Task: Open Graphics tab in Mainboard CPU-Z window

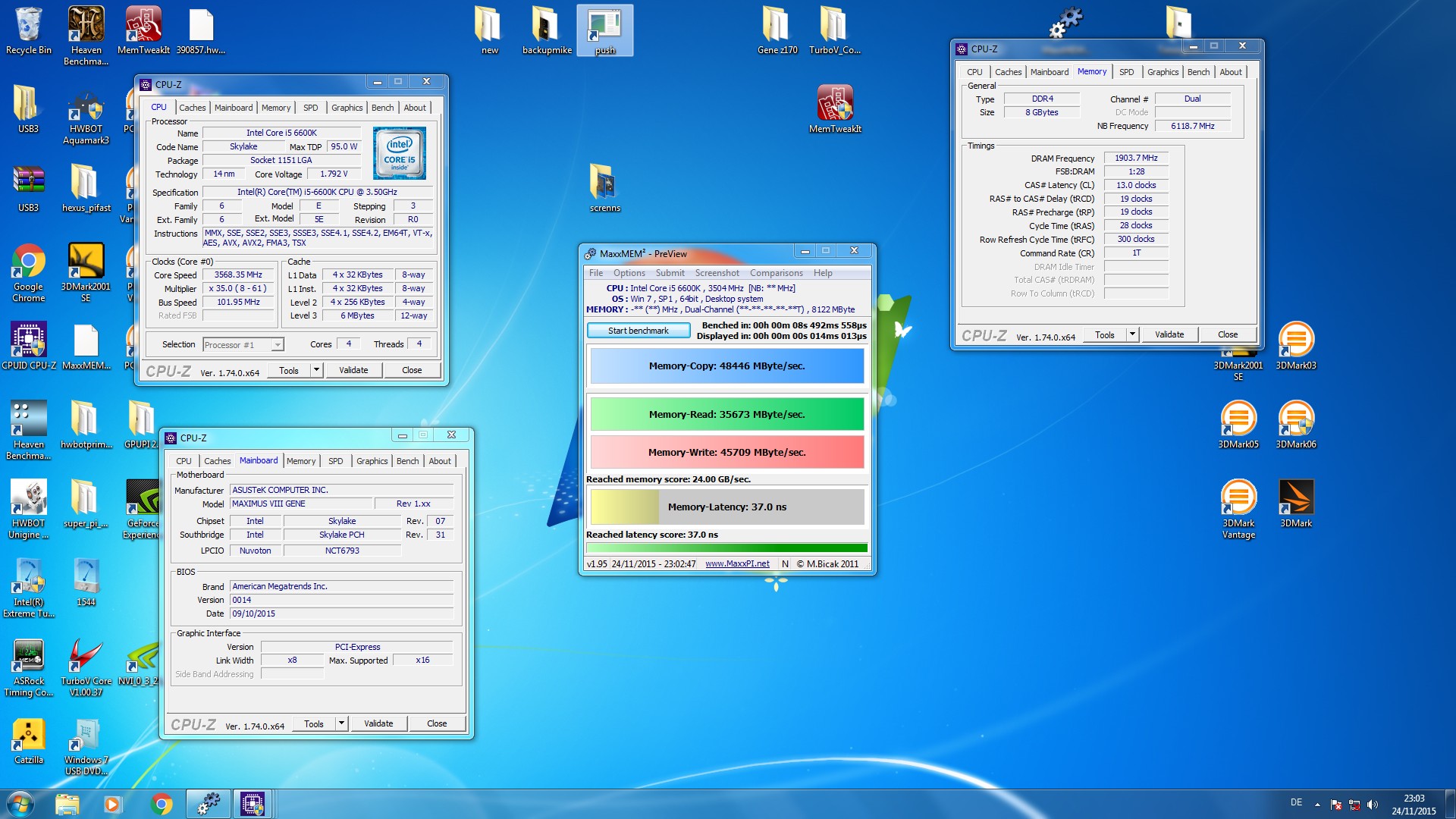Action: pyautogui.click(x=372, y=461)
